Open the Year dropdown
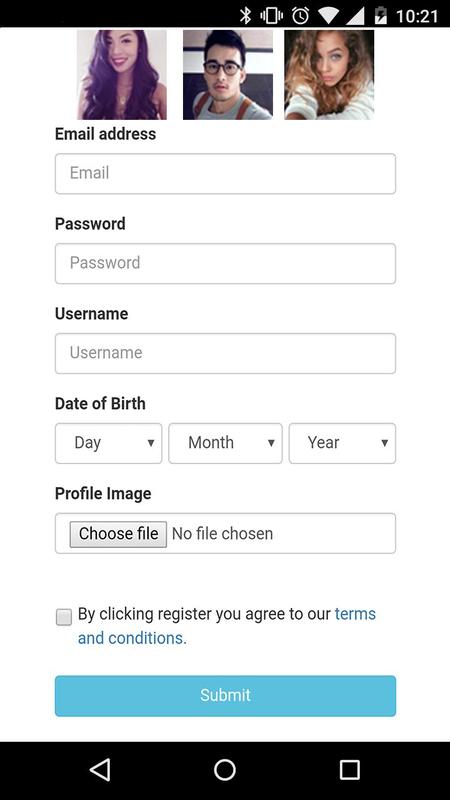Screen dimensions: 450x800 click(x=342, y=443)
